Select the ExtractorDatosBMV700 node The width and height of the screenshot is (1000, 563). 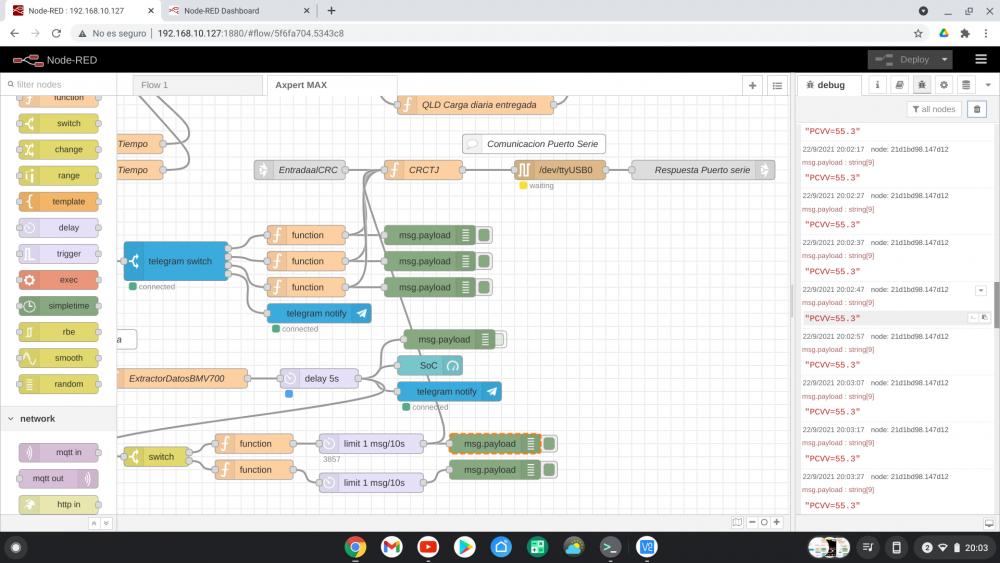(182, 379)
